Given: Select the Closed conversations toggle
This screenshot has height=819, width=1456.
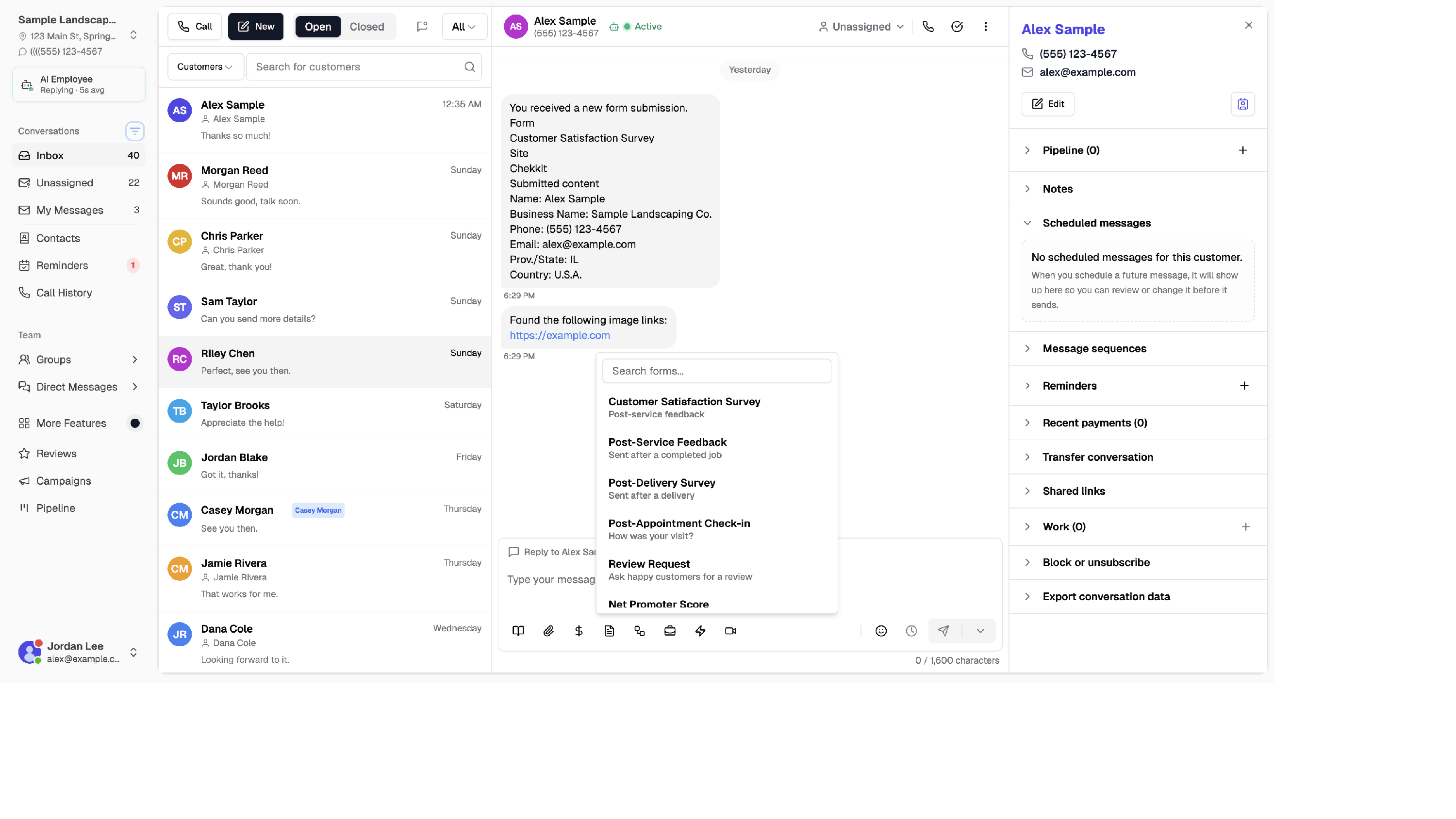Looking at the screenshot, I should pos(367,27).
